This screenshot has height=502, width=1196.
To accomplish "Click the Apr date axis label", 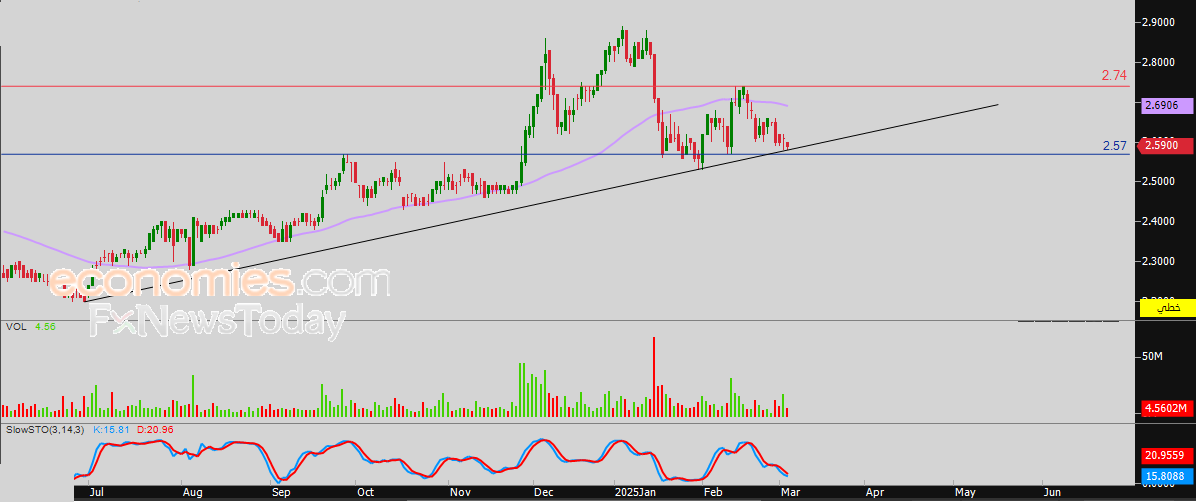I will point(874,493).
